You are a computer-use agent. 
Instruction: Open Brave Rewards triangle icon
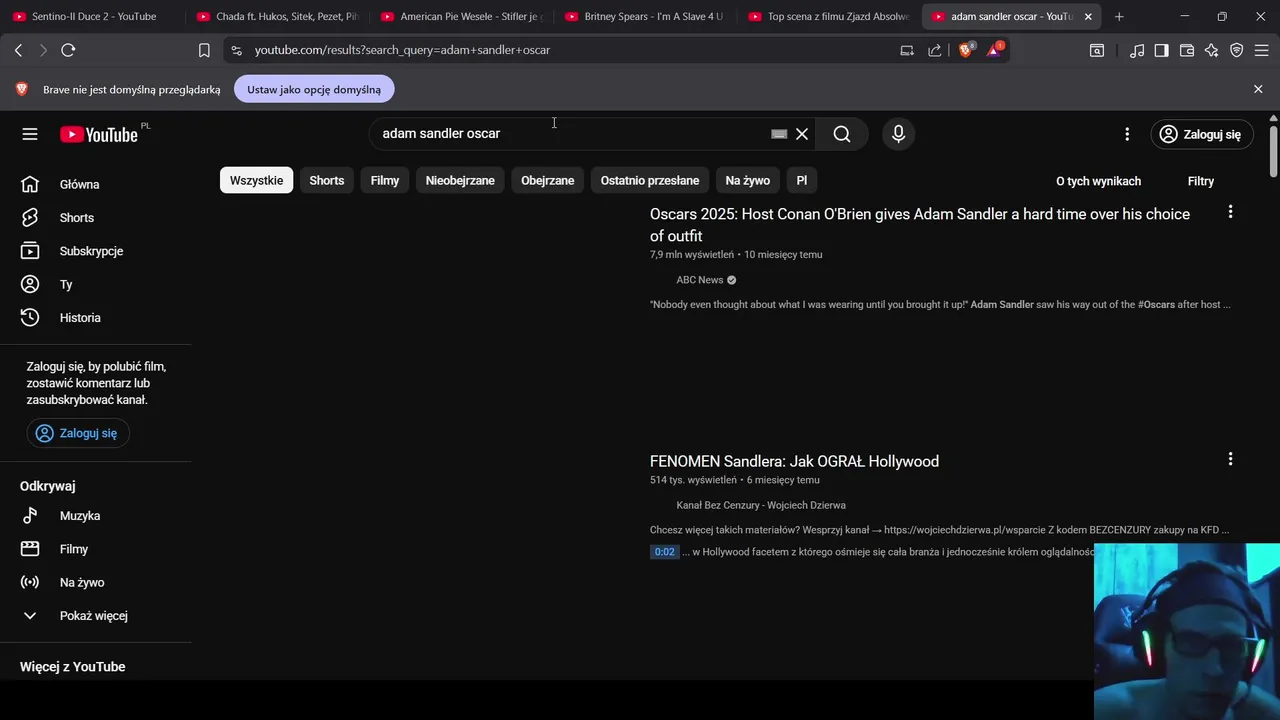995,50
